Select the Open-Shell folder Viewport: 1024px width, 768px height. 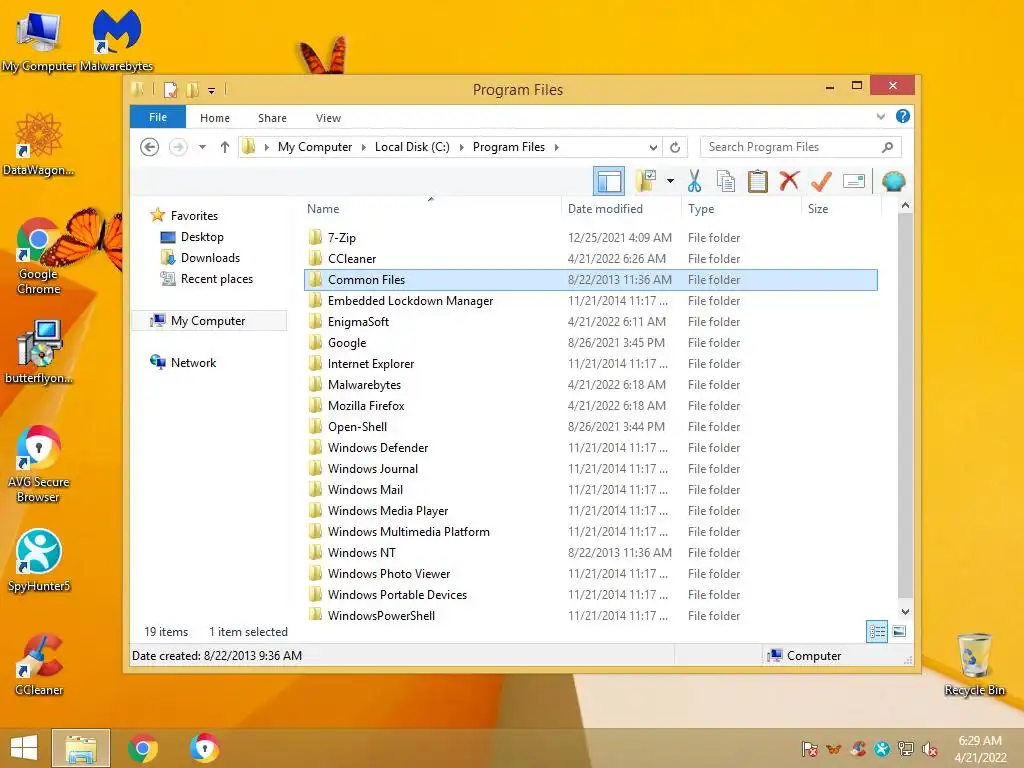(591, 426)
